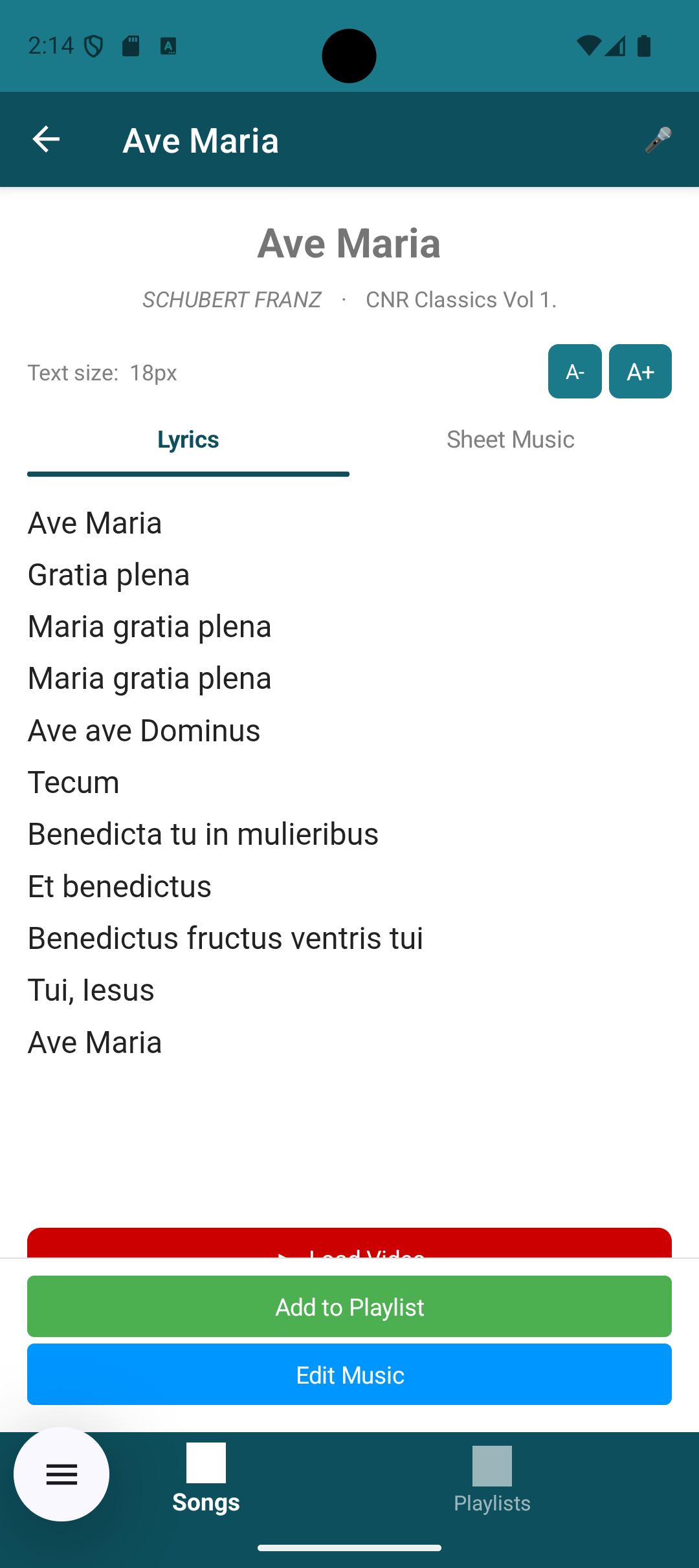Open the hamburger menu floating button
The width and height of the screenshot is (699, 1568).
click(61, 1475)
